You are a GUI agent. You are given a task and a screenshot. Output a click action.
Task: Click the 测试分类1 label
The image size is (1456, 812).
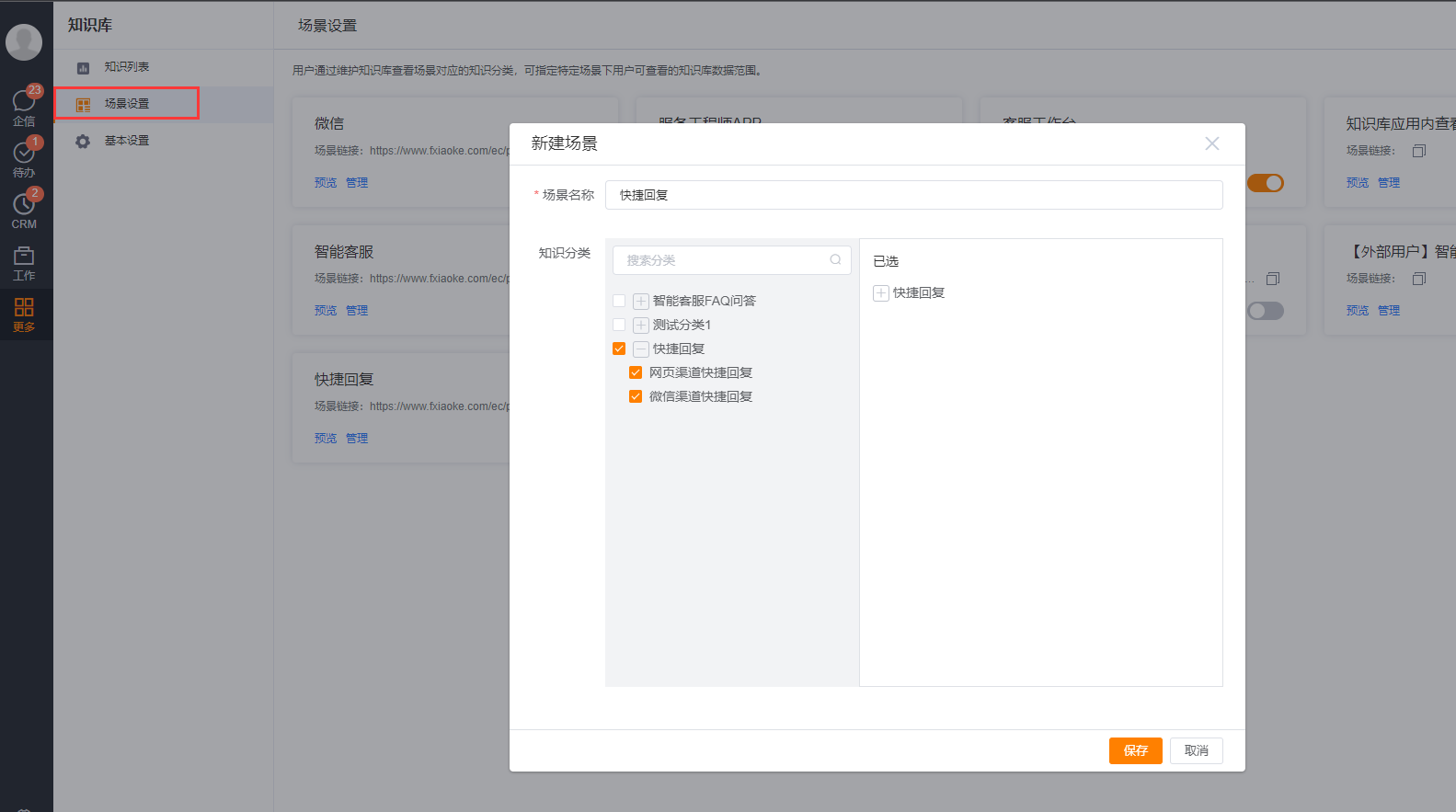682,325
